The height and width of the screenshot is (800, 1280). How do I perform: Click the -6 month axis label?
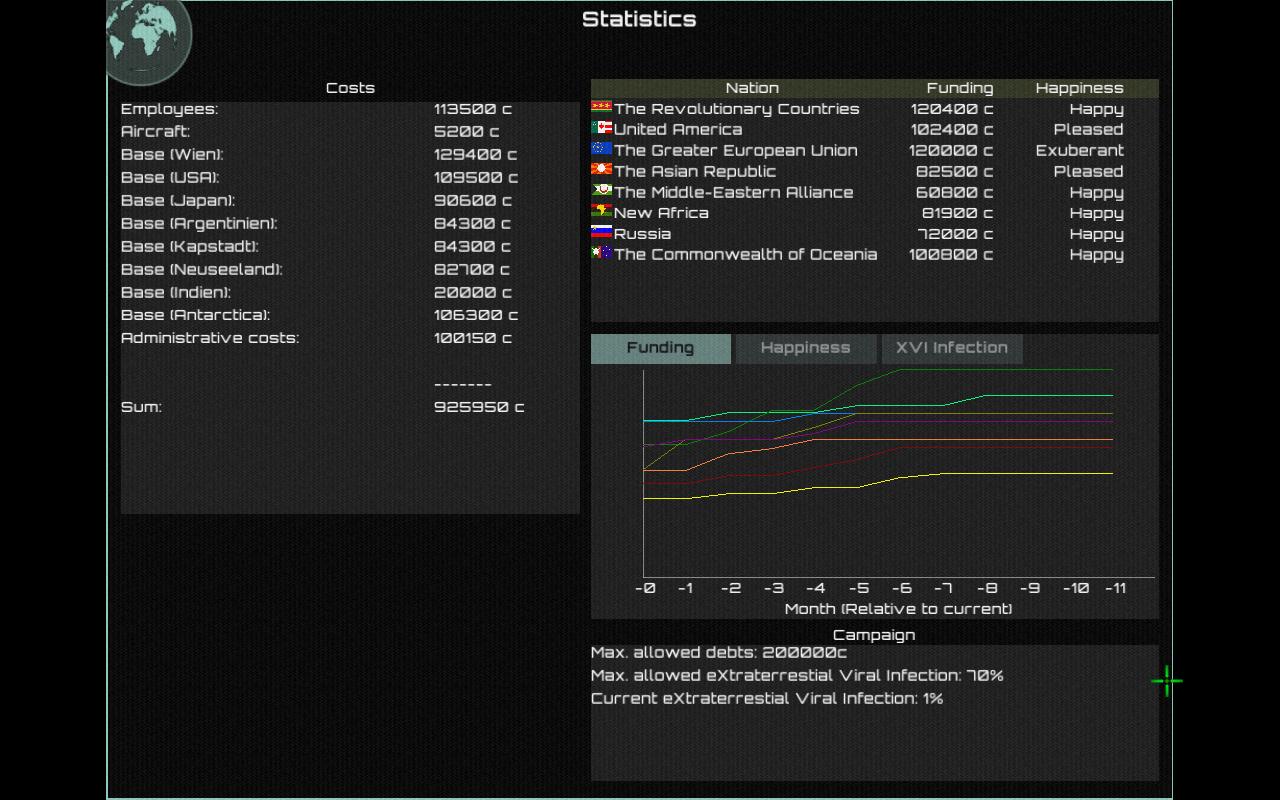901,588
